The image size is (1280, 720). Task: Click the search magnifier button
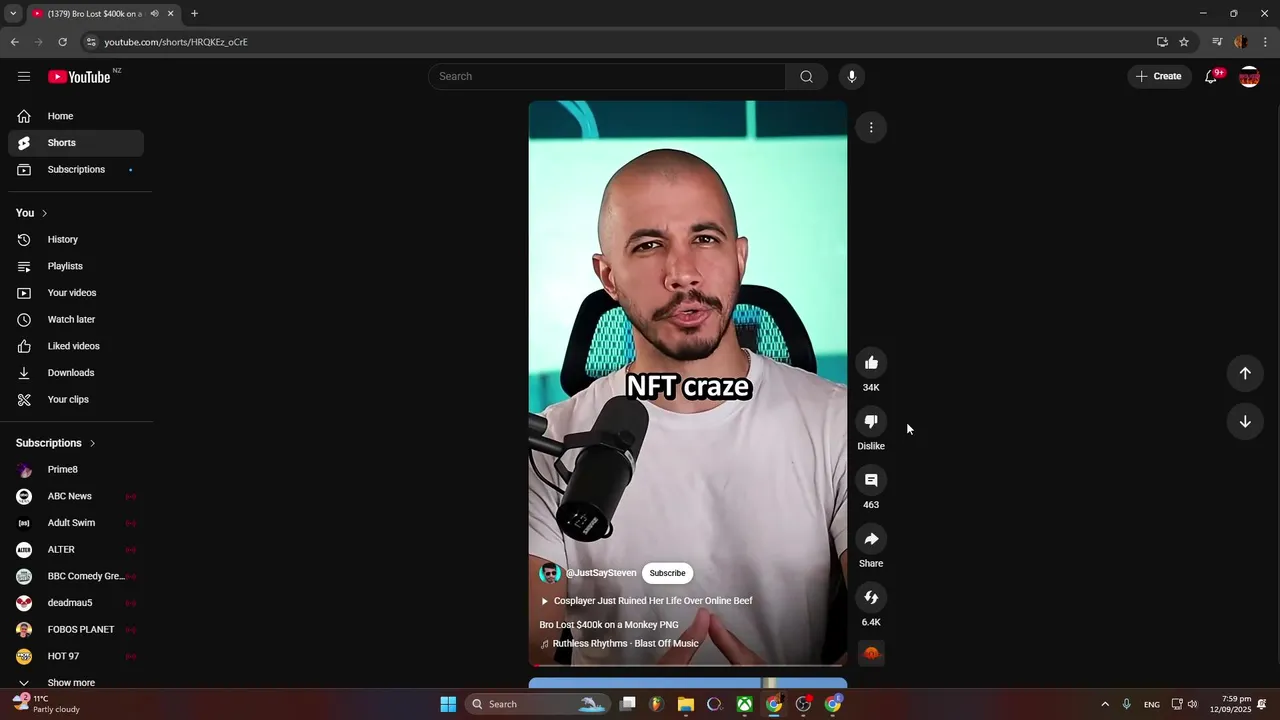[806, 76]
